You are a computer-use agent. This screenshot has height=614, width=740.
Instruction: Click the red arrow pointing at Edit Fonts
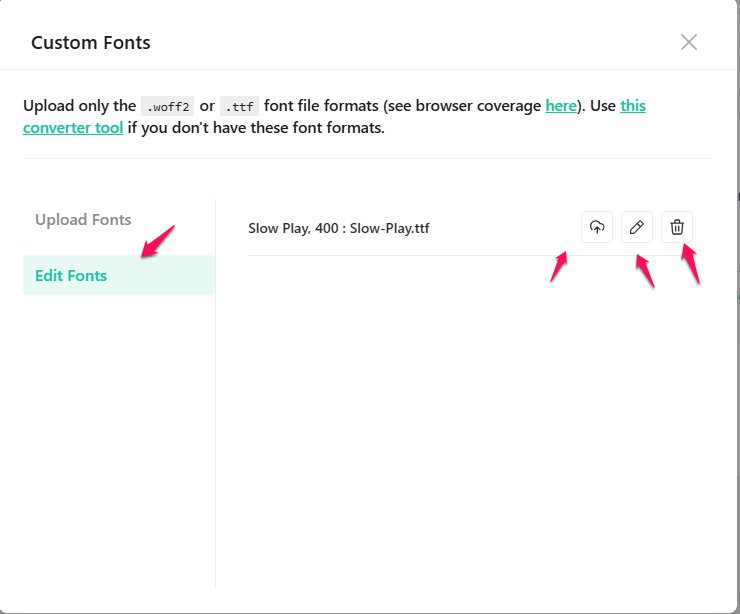157,242
